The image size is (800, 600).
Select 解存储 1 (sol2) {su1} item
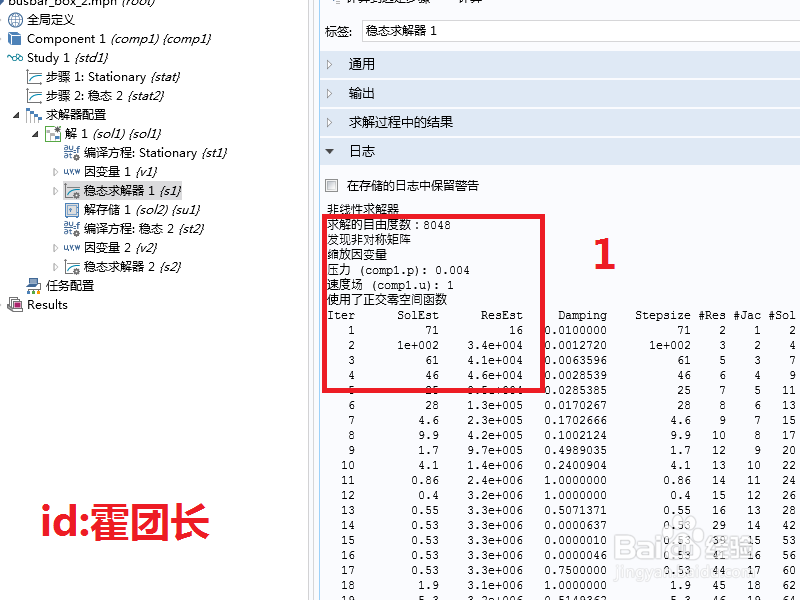point(142,210)
